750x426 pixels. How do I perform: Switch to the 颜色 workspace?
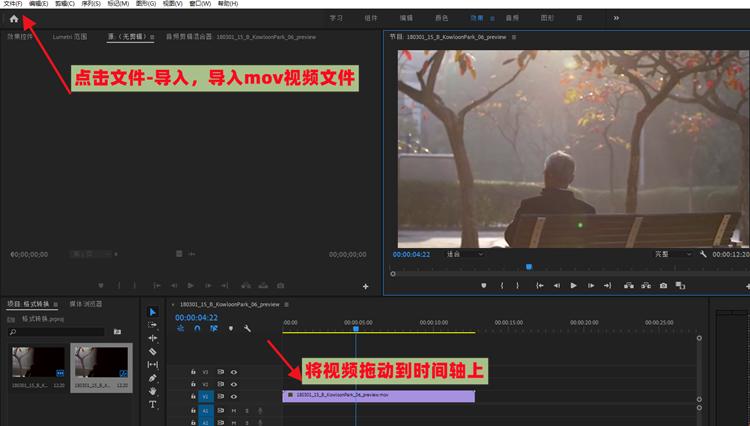[441, 18]
